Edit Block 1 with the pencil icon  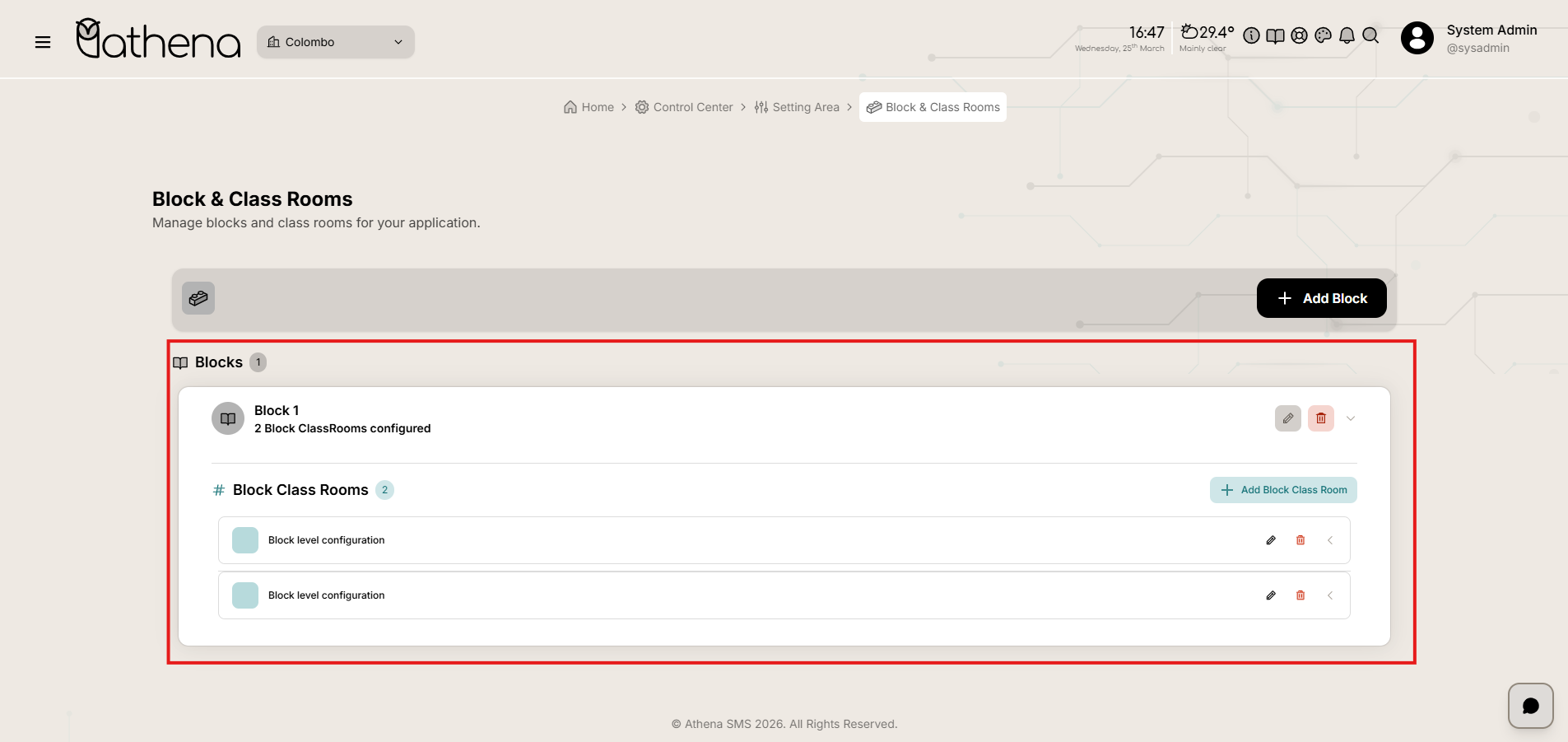(x=1287, y=418)
